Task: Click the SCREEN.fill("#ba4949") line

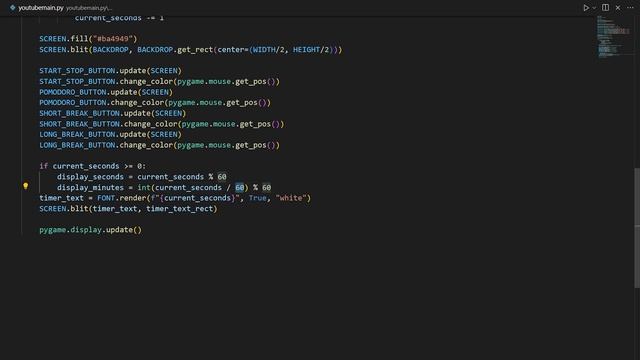Action: coord(88,39)
